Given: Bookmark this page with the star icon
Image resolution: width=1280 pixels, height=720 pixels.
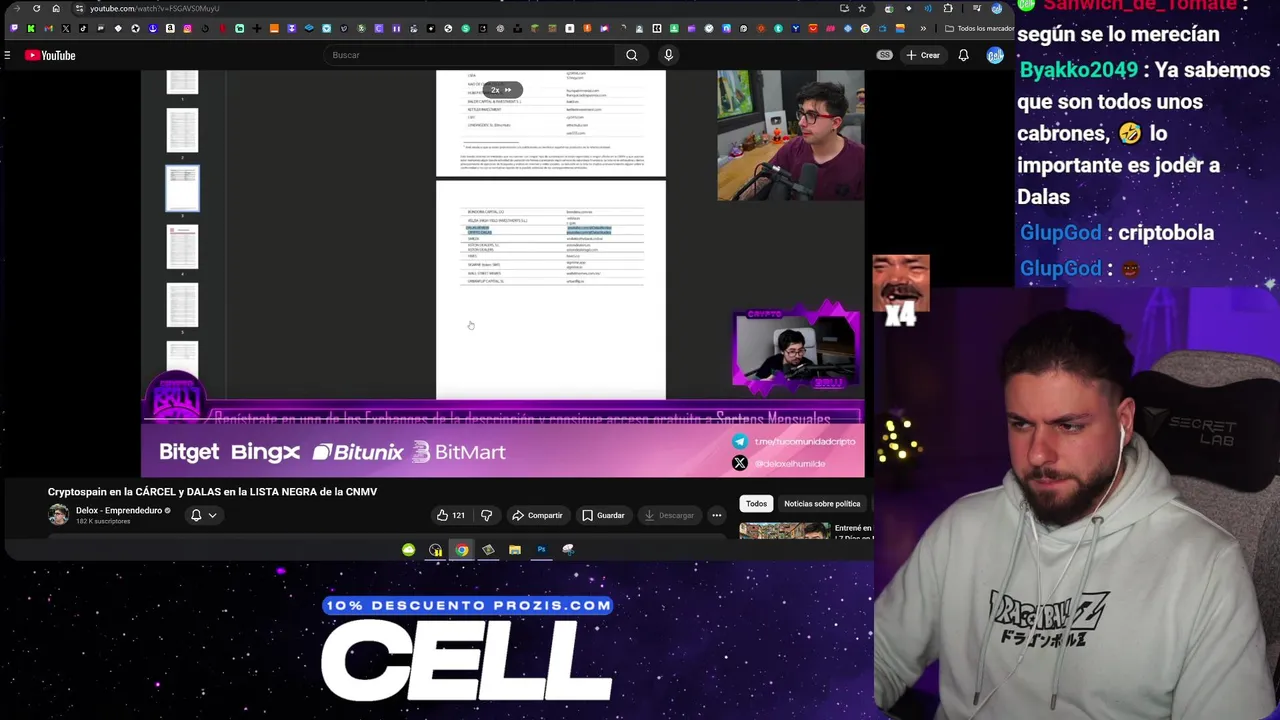Looking at the screenshot, I should 861,8.
